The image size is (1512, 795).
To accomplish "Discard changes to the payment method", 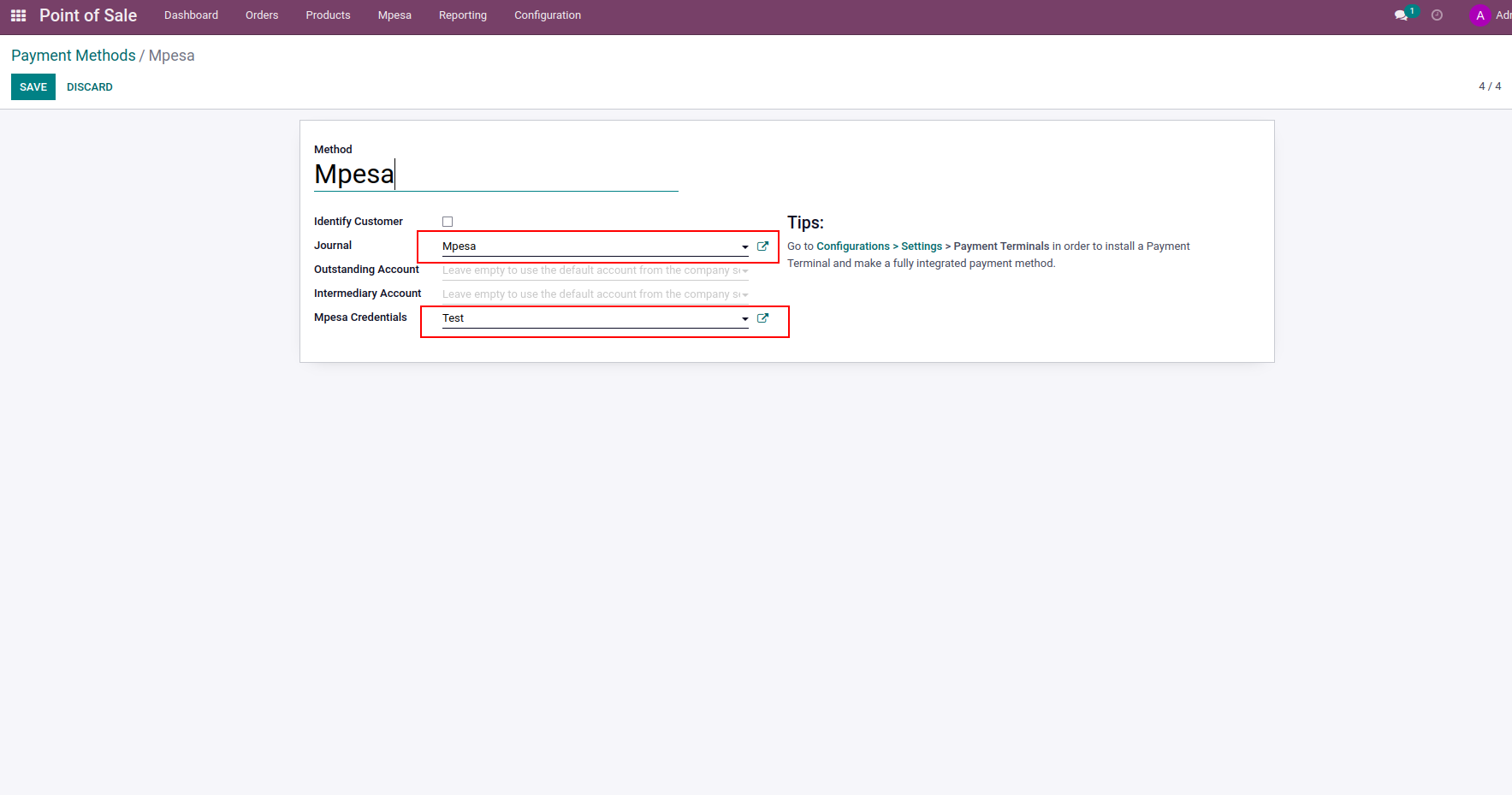I will click(89, 86).
